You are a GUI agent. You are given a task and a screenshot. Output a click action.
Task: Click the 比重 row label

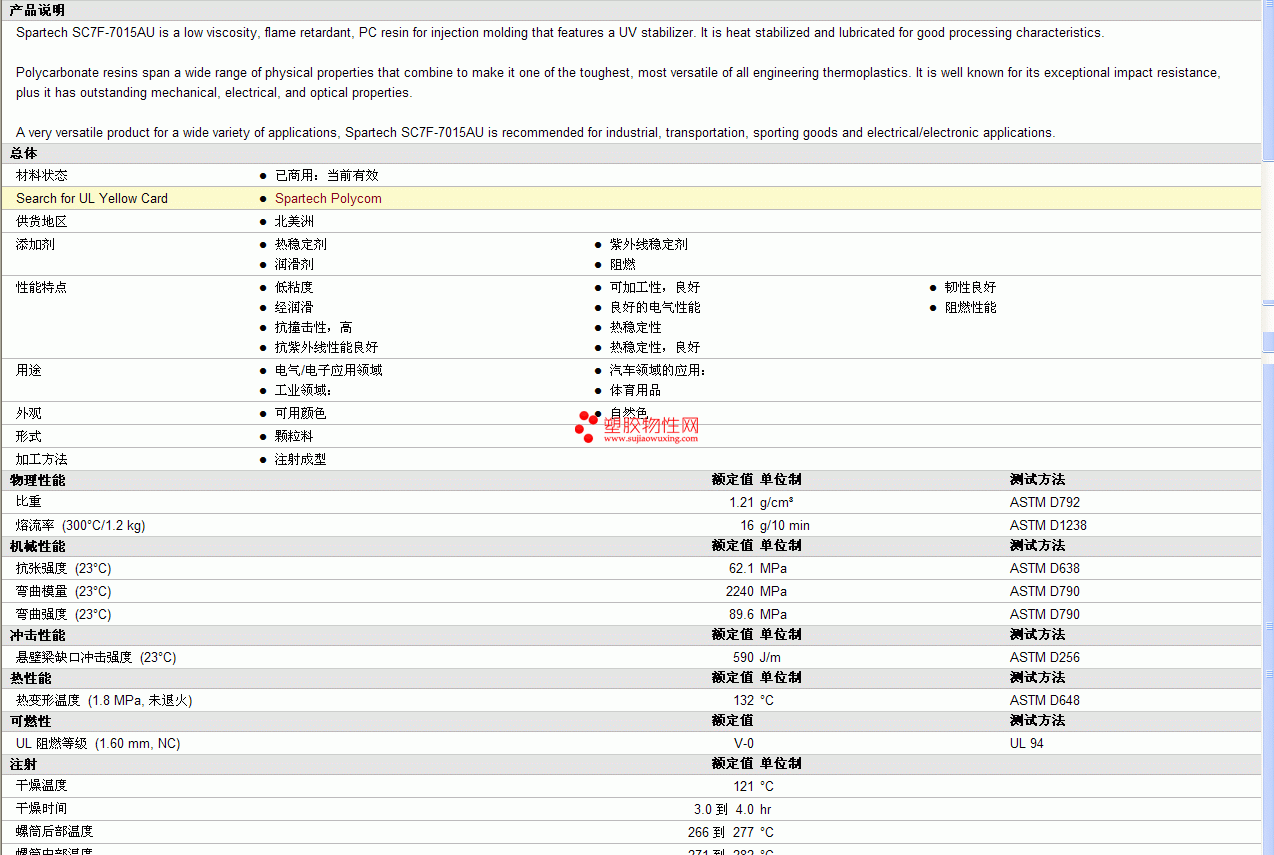point(29,502)
